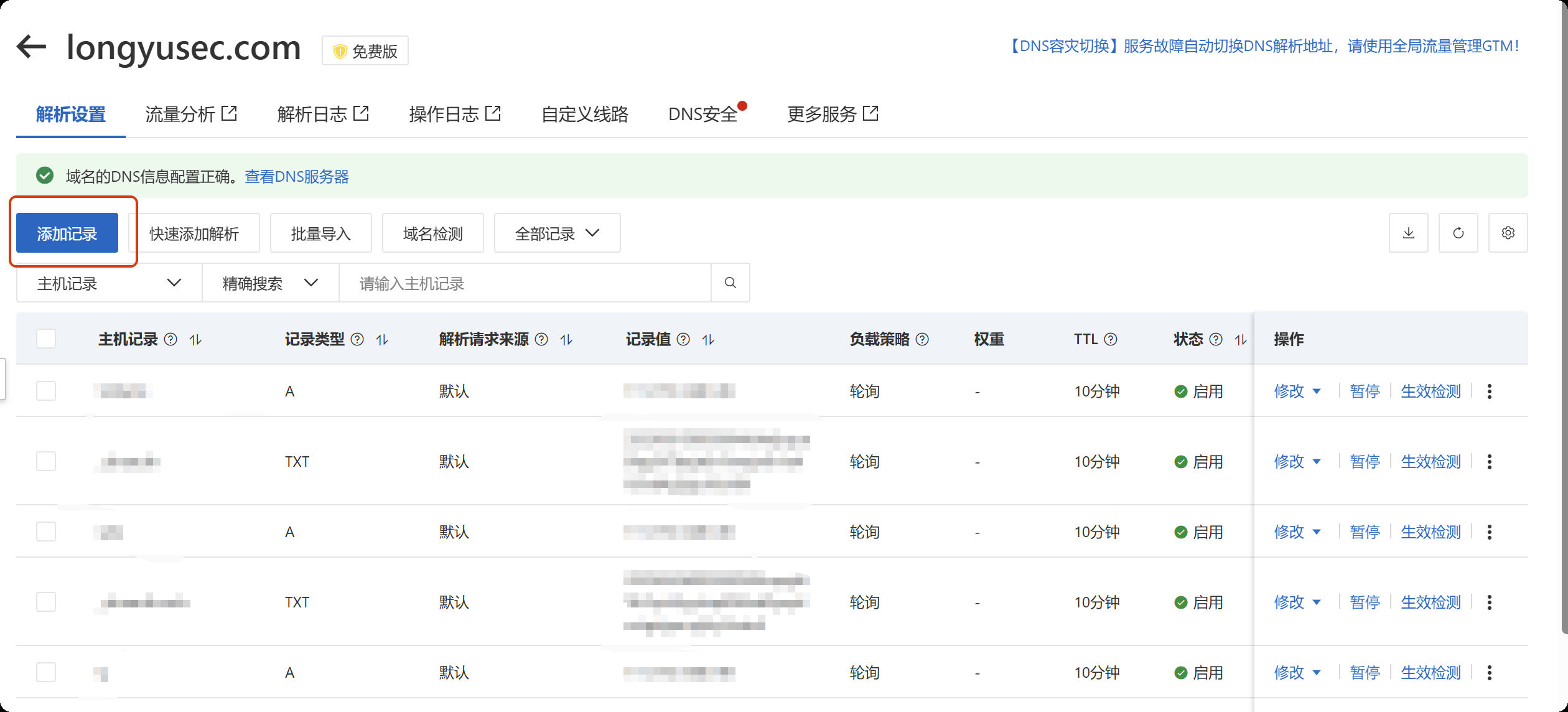Viewport: 1568px width, 712px height.
Task: Check the first TXT record row checkbox
Action: click(x=46, y=462)
